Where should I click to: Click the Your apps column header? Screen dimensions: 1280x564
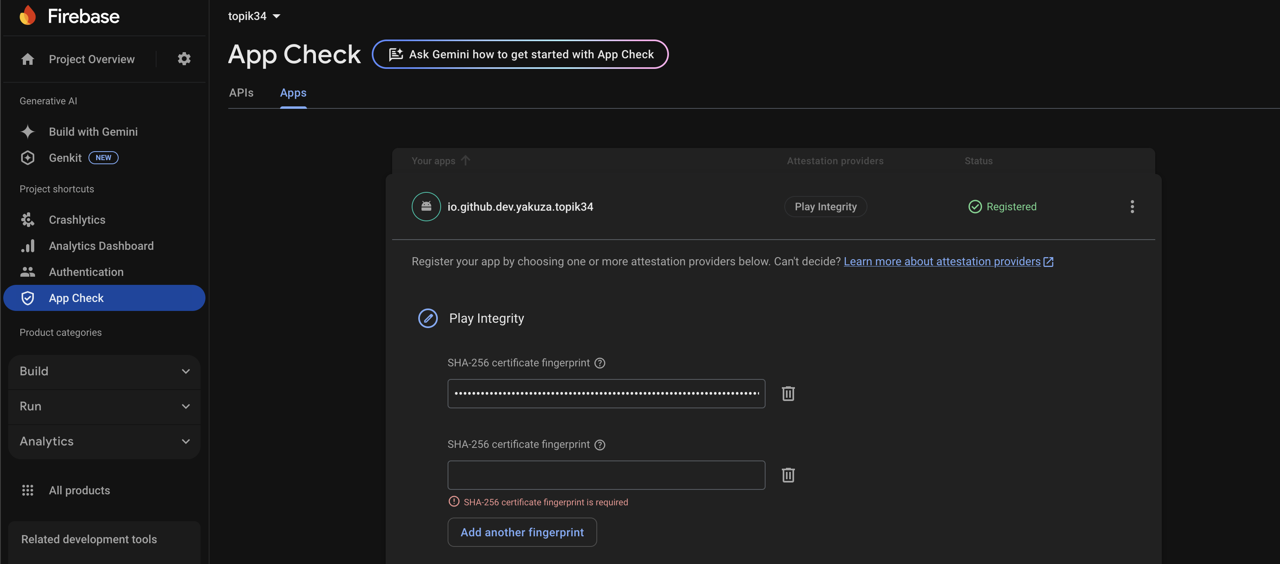(x=433, y=161)
